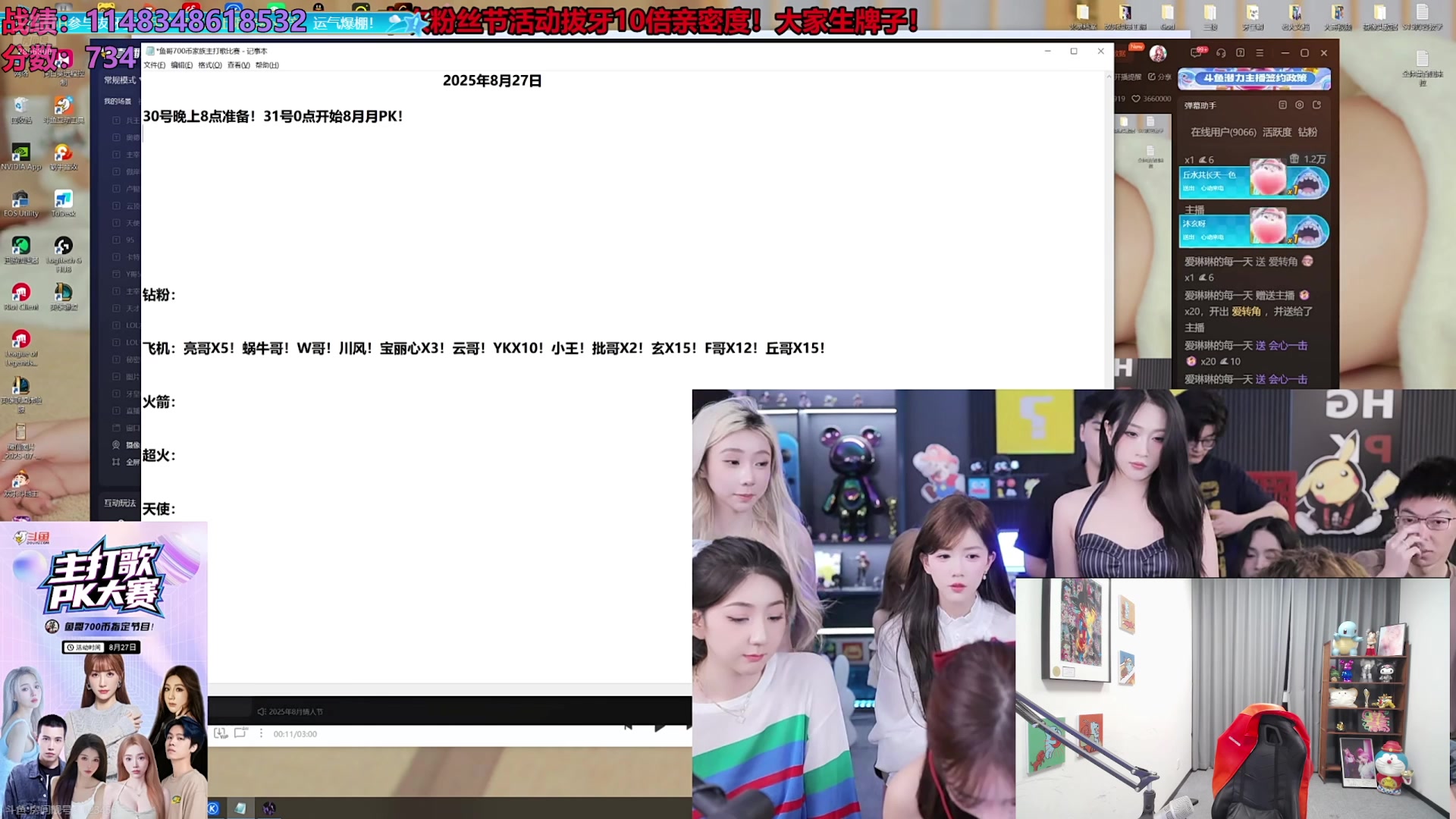The width and height of the screenshot is (1456, 819).
Task: Open the 帮助(H) menu in Notepad
Action: [267, 65]
